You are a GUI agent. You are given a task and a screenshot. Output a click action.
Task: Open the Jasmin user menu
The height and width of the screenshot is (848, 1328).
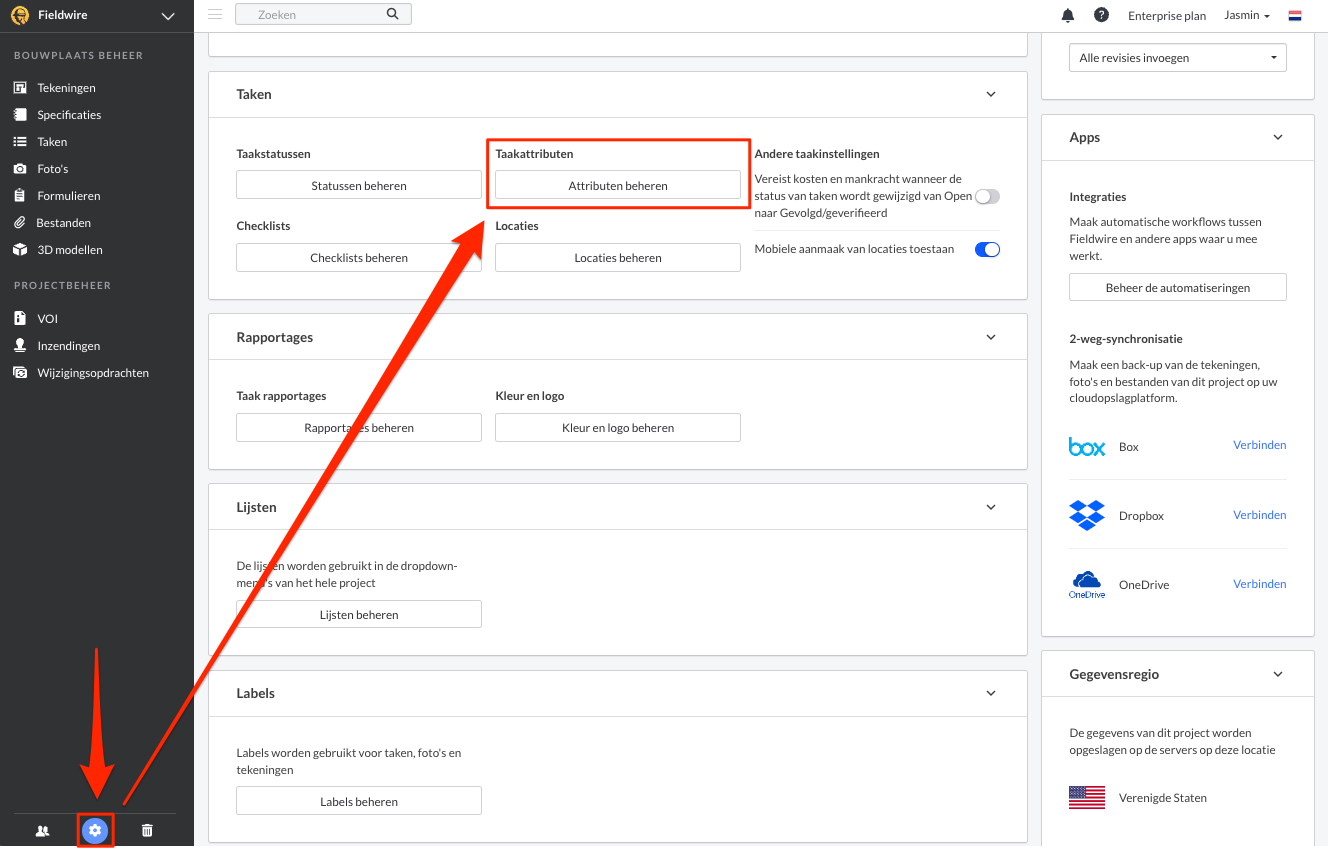[1247, 15]
